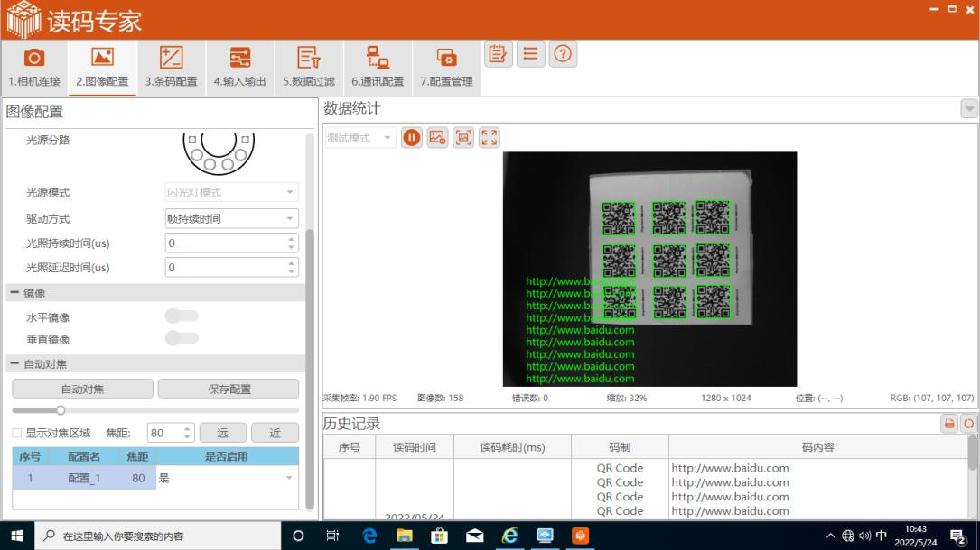Click the fullscreen expand icon above image
Viewport: 980px width, 550px height.
[489, 138]
